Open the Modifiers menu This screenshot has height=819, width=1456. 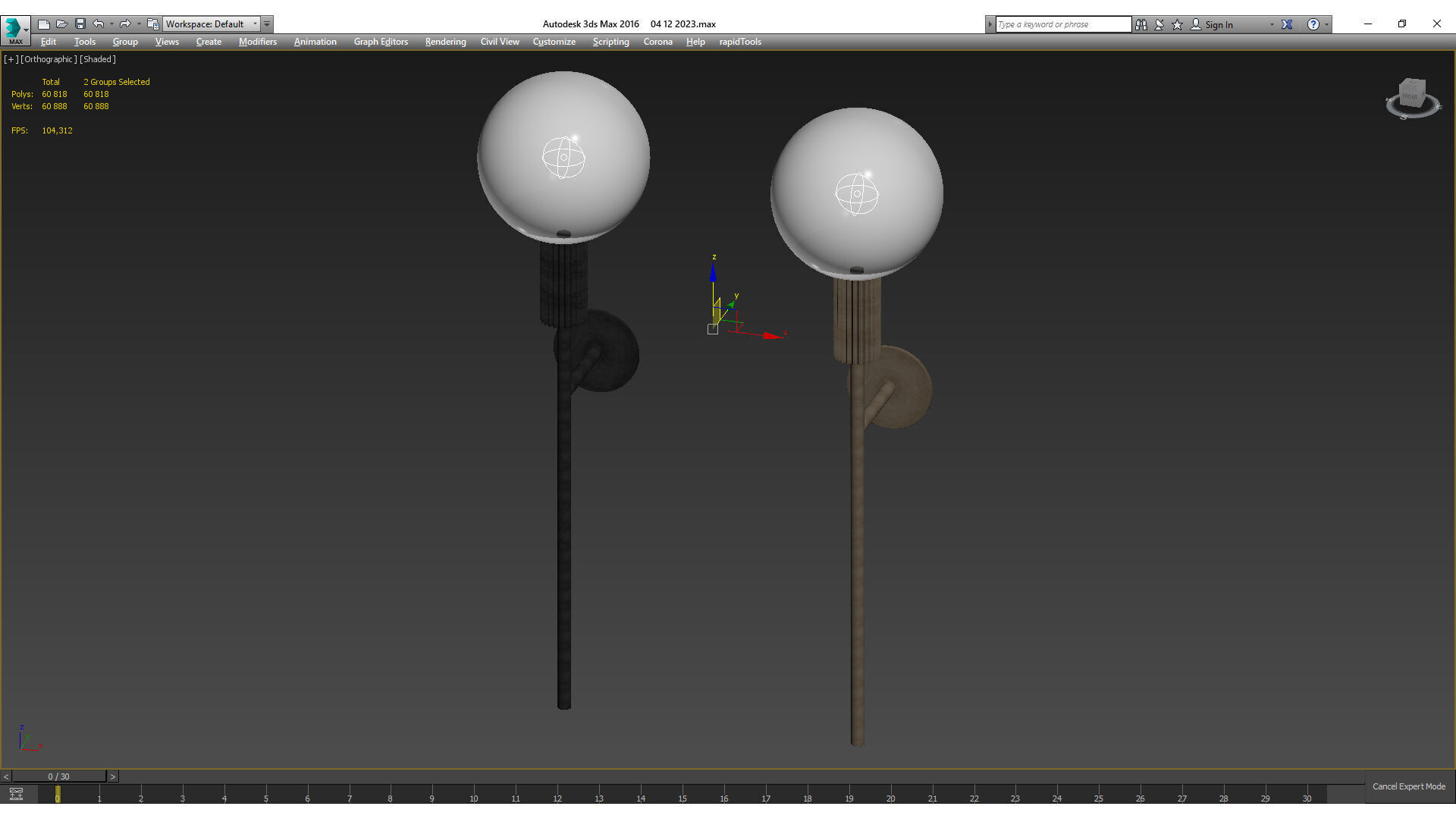click(x=257, y=42)
